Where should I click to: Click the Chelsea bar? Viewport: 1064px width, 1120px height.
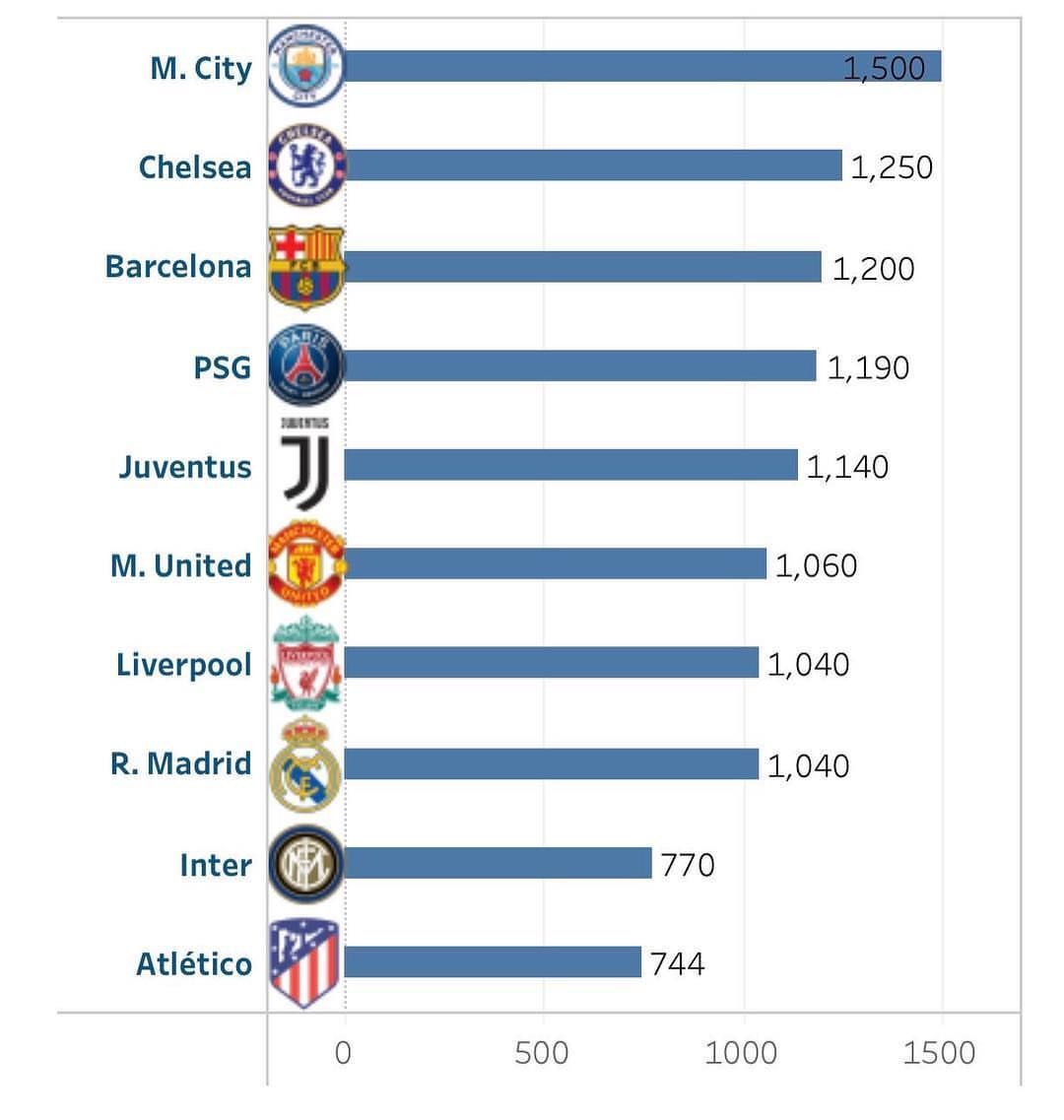coord(593,165)
